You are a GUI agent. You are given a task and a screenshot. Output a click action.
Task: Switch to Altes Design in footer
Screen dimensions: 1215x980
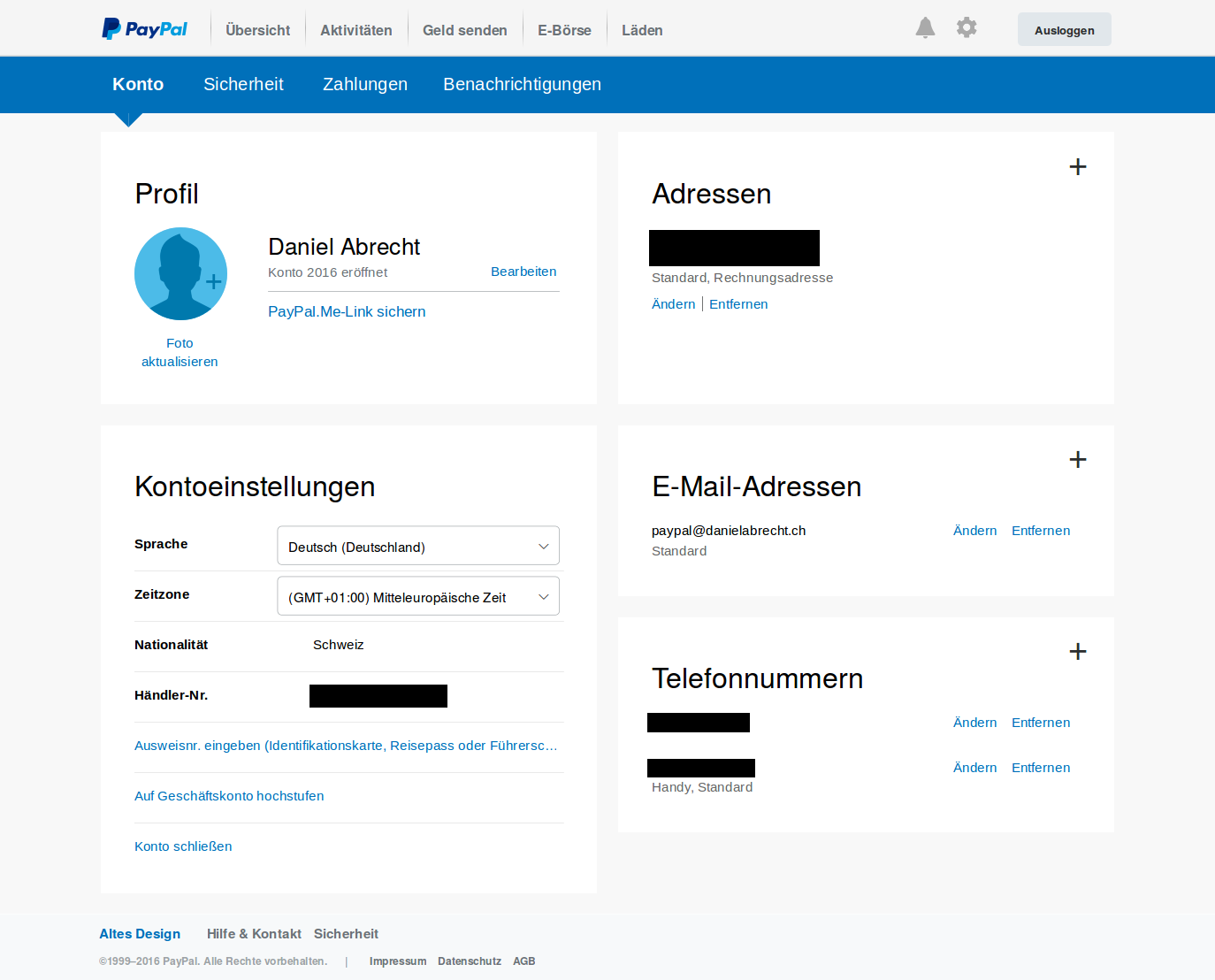click(140, 934)
